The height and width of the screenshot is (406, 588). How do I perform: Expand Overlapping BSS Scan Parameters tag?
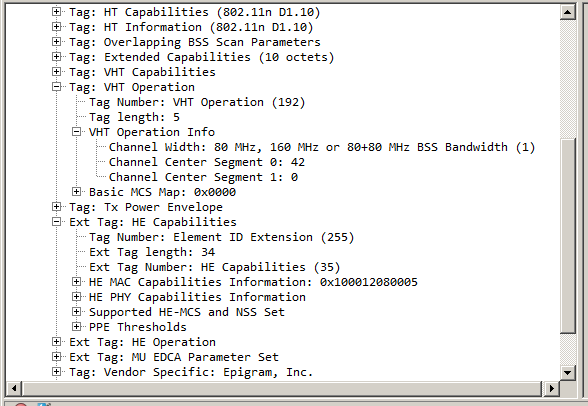coord(56,42)
